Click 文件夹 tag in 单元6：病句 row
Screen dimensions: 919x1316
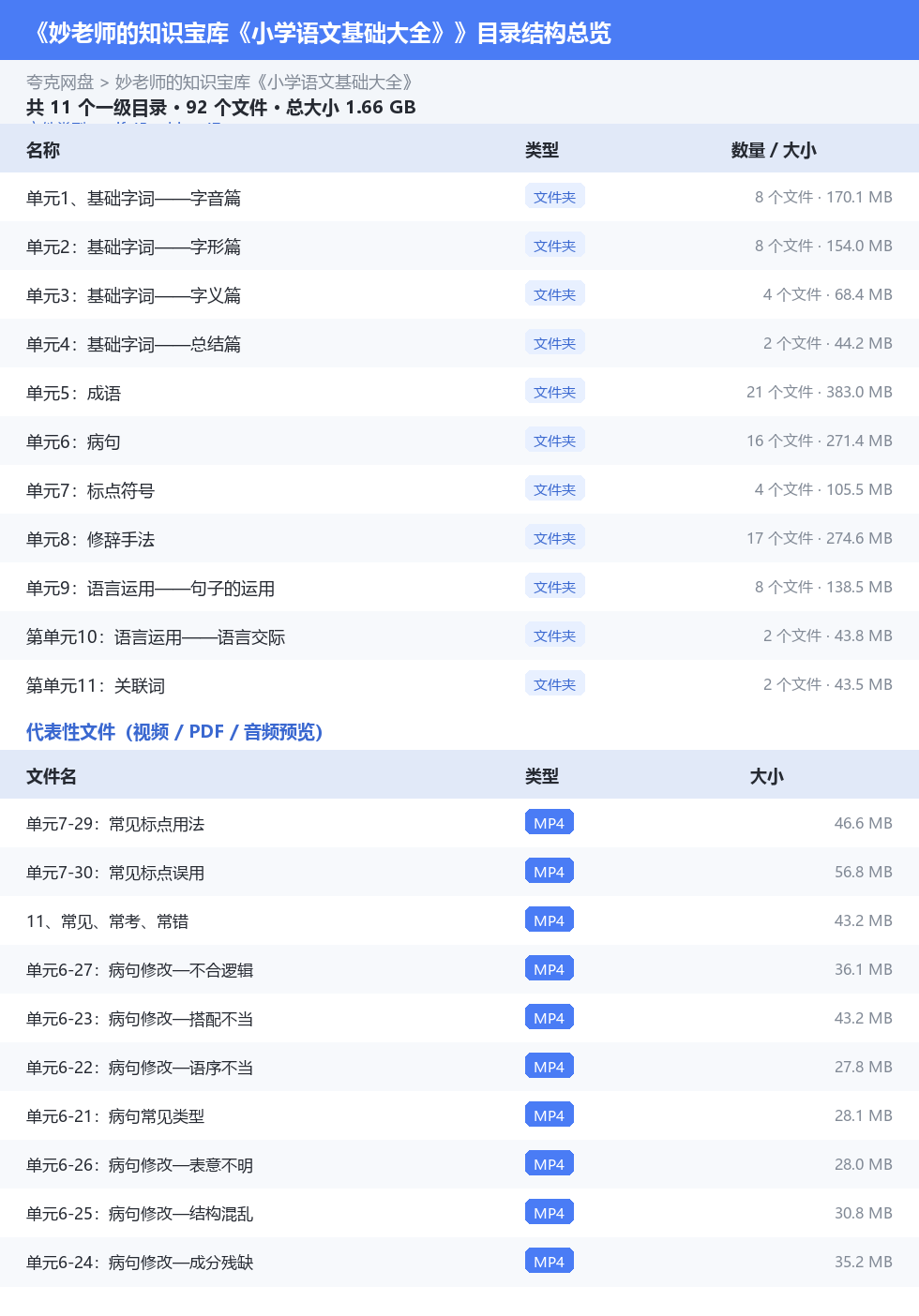click(x=555, y=441)
